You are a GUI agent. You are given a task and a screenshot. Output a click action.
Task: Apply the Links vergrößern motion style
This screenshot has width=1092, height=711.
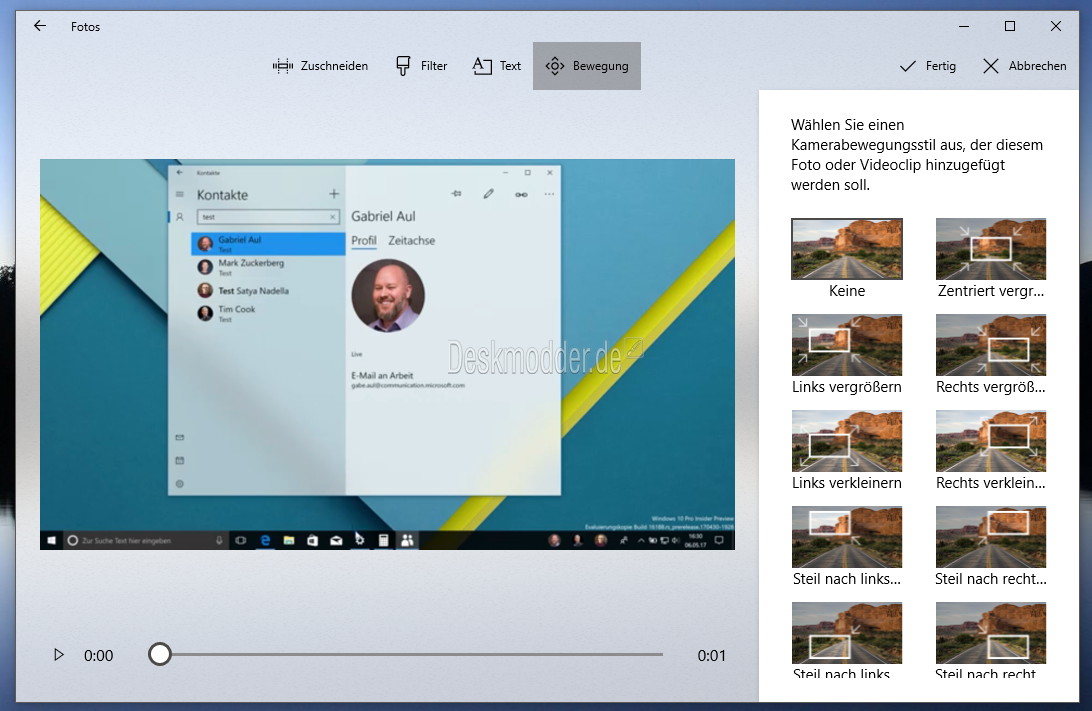847,355
